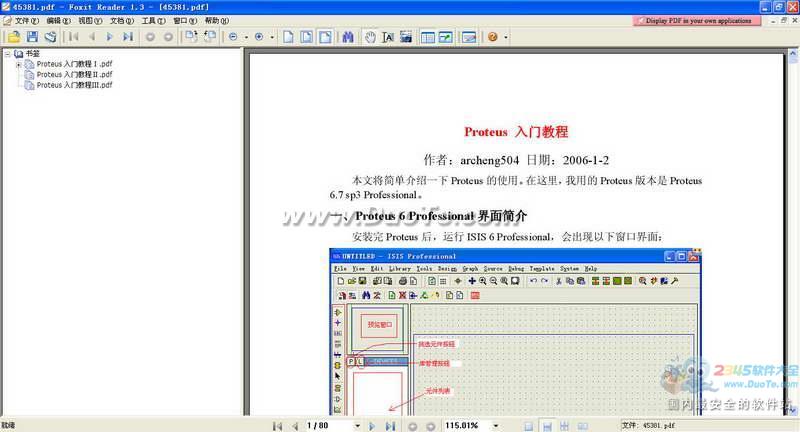This screenshot has width=800, height=432.
Task: Click the Proteus 入门教程 document title
Action: point(516,132)
